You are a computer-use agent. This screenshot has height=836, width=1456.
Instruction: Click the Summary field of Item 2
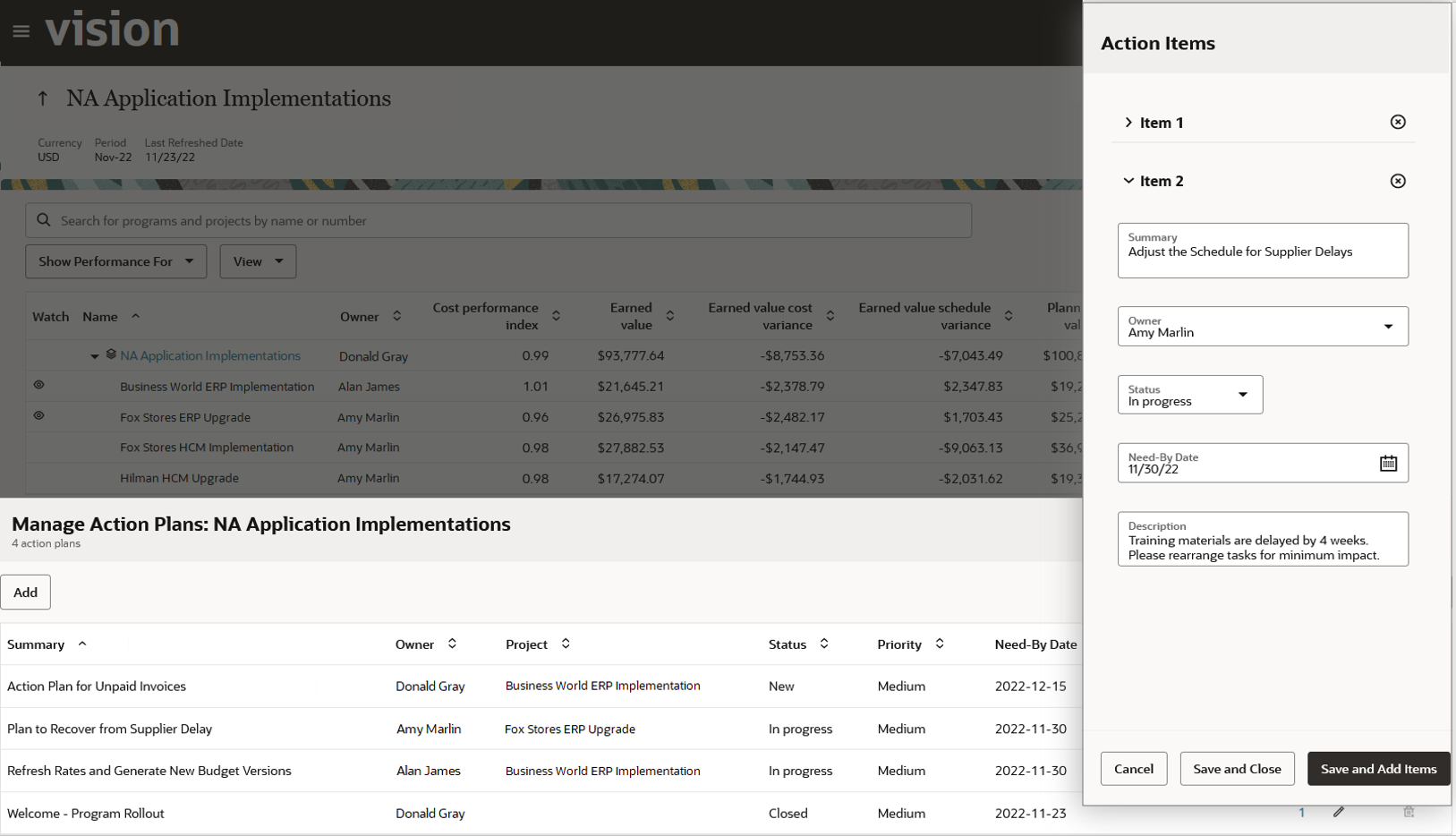(1262, 251)
